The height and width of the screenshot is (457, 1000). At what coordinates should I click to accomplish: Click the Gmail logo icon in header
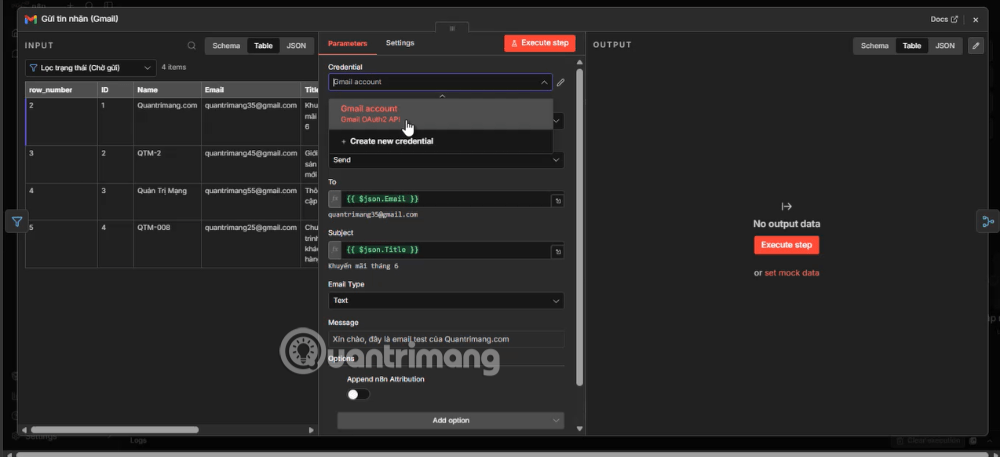[x=30, y=19]
